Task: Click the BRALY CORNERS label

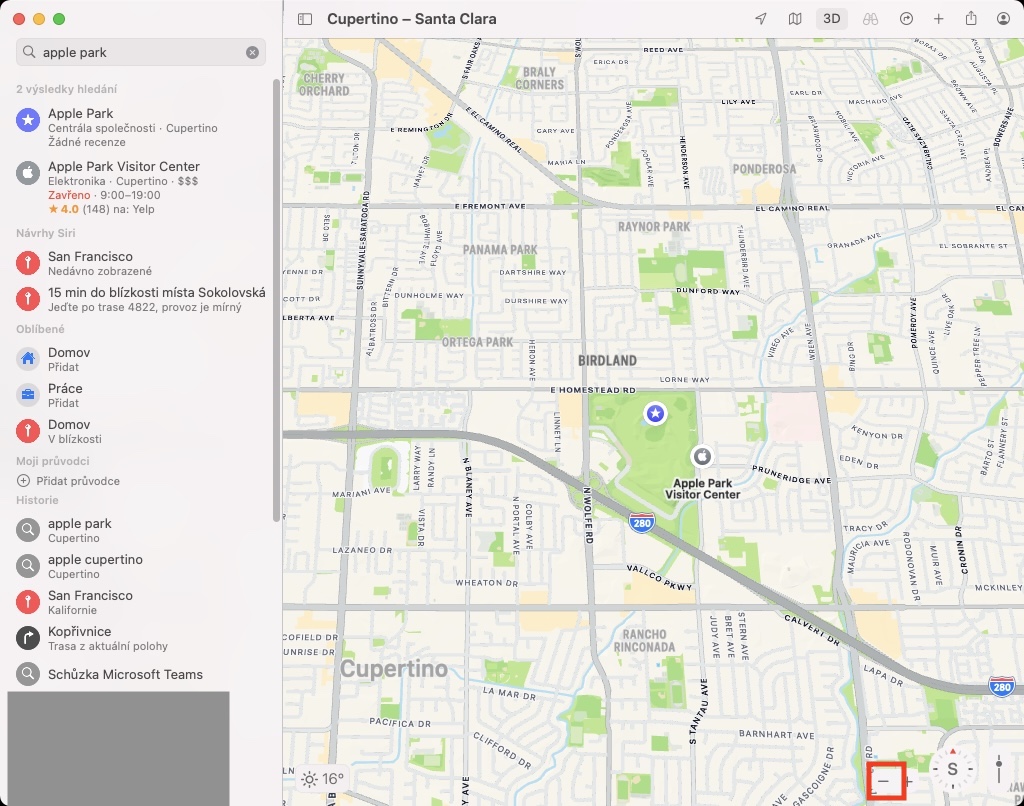Action: (539, 78)
